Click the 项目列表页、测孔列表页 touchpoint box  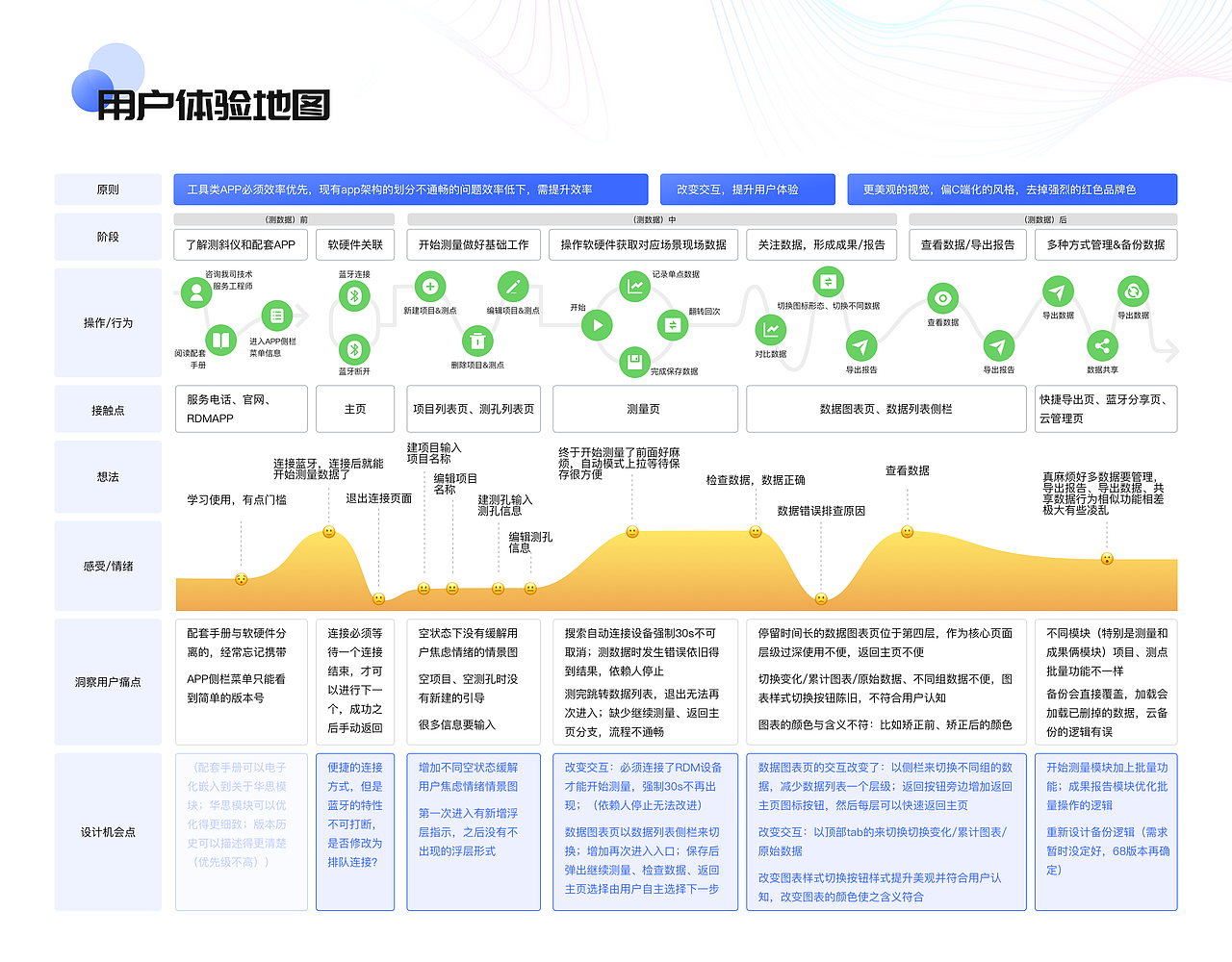[x=474, y=409]
